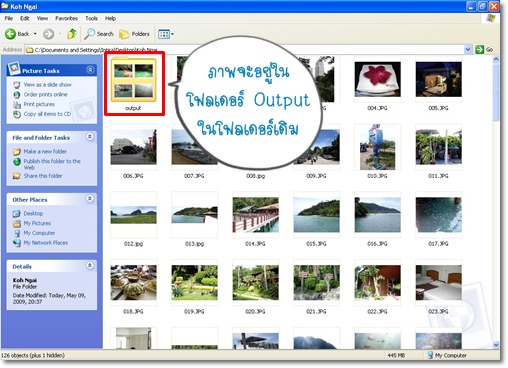The height and width of the screenshot is (368, 508).
Task: Open the Favorites menu
Action: tap(66, 18)
